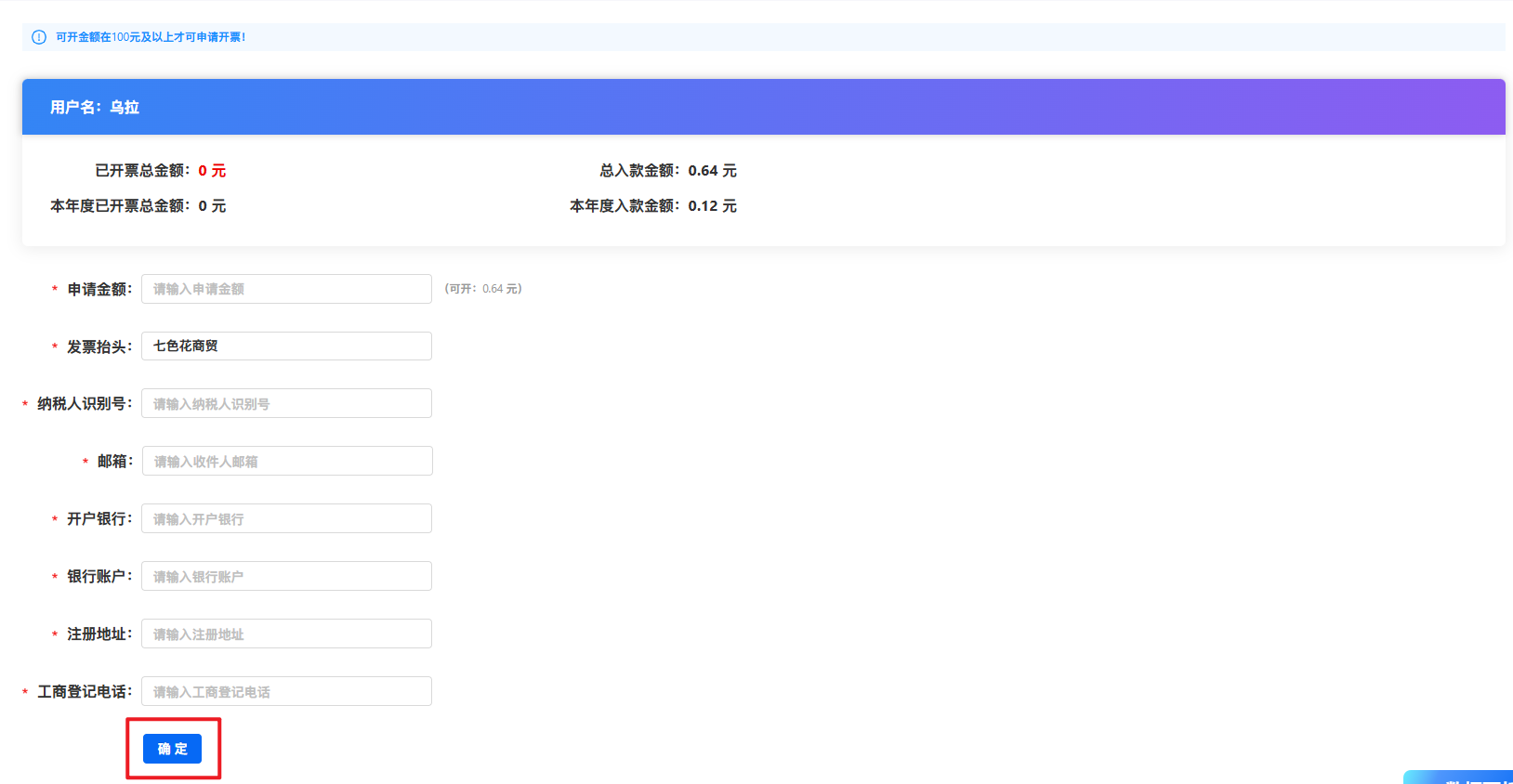
Task: Focus the 申请金额 input field
Action: coord(286,289)
